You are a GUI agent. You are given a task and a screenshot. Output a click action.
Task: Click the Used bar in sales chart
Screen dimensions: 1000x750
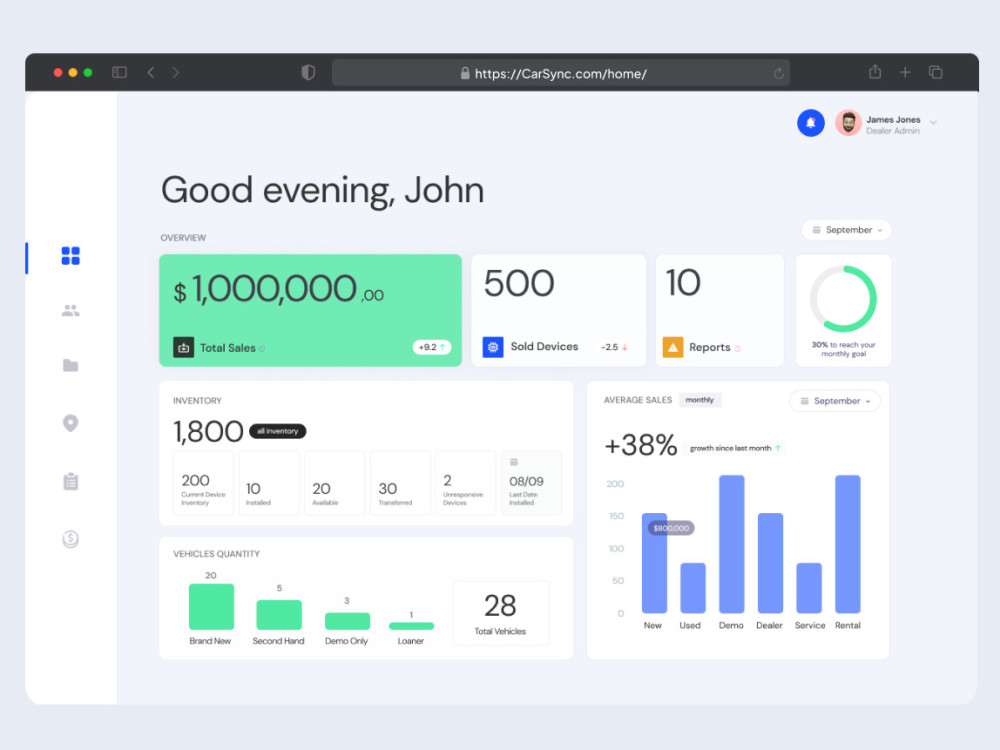tap(693, 588)
